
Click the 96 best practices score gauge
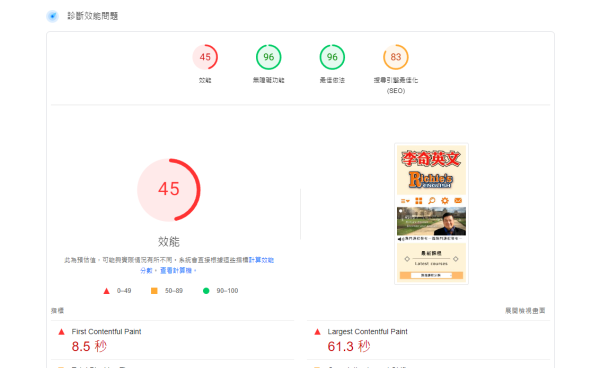[x=332, y=57]
